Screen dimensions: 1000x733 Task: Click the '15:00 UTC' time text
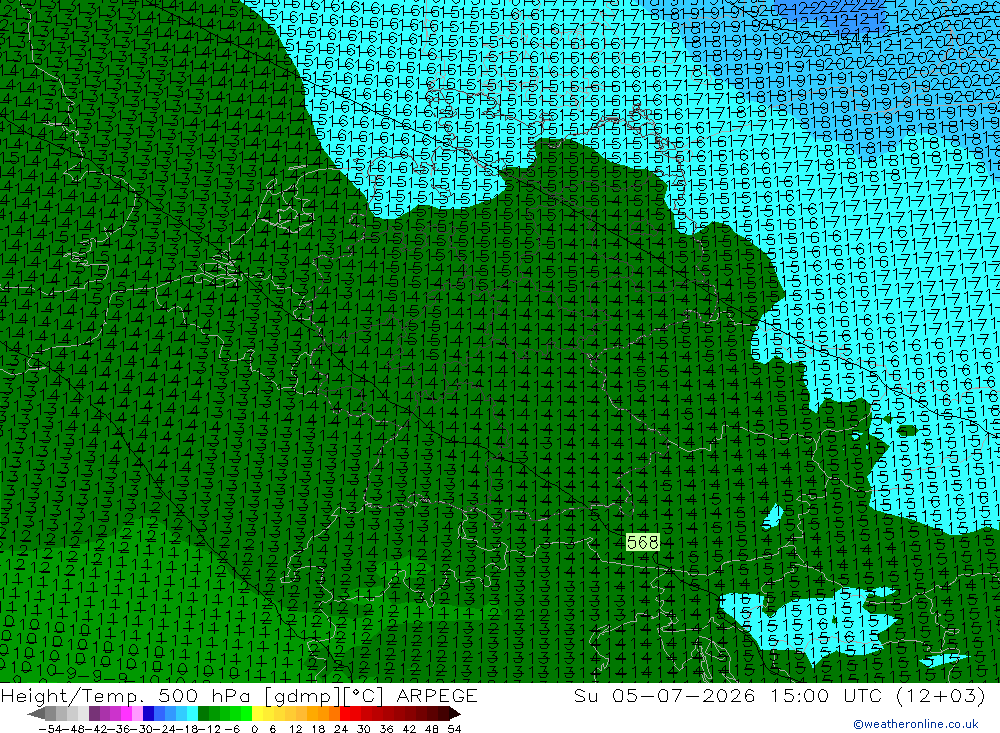(827, 695)
